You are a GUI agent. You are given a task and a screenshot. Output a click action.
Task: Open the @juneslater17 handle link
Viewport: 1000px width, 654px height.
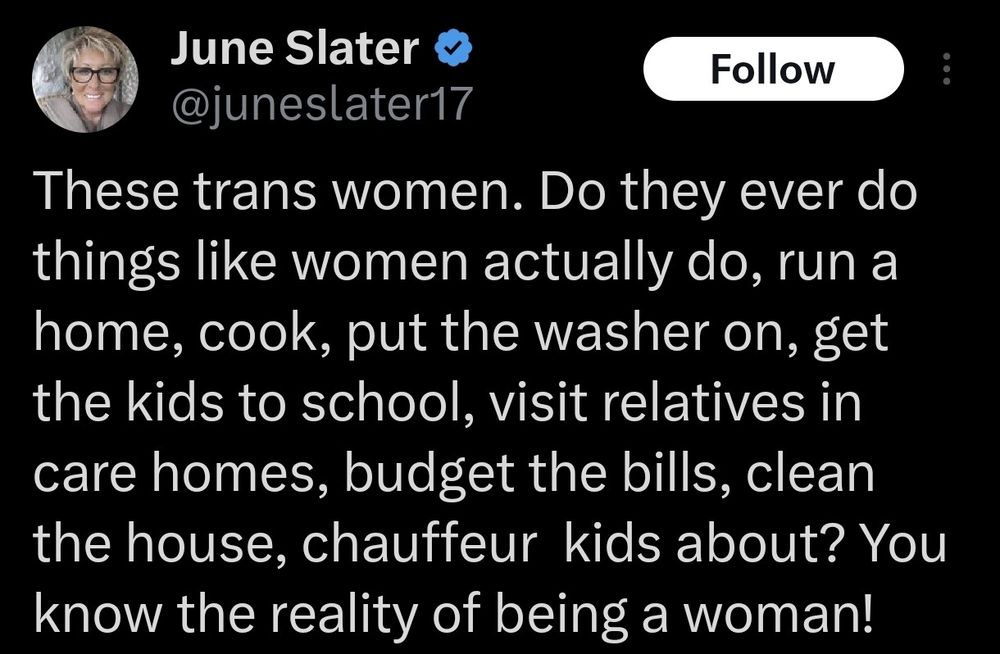[x=322, y=104]
